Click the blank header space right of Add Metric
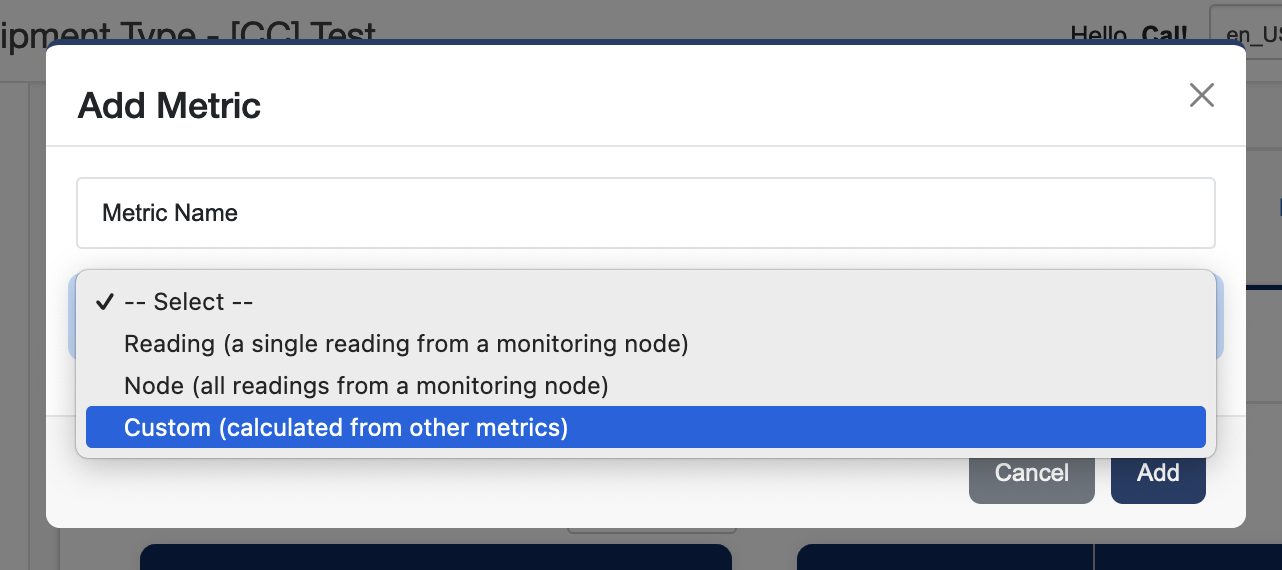1282x570 pixels. (700, 105)
